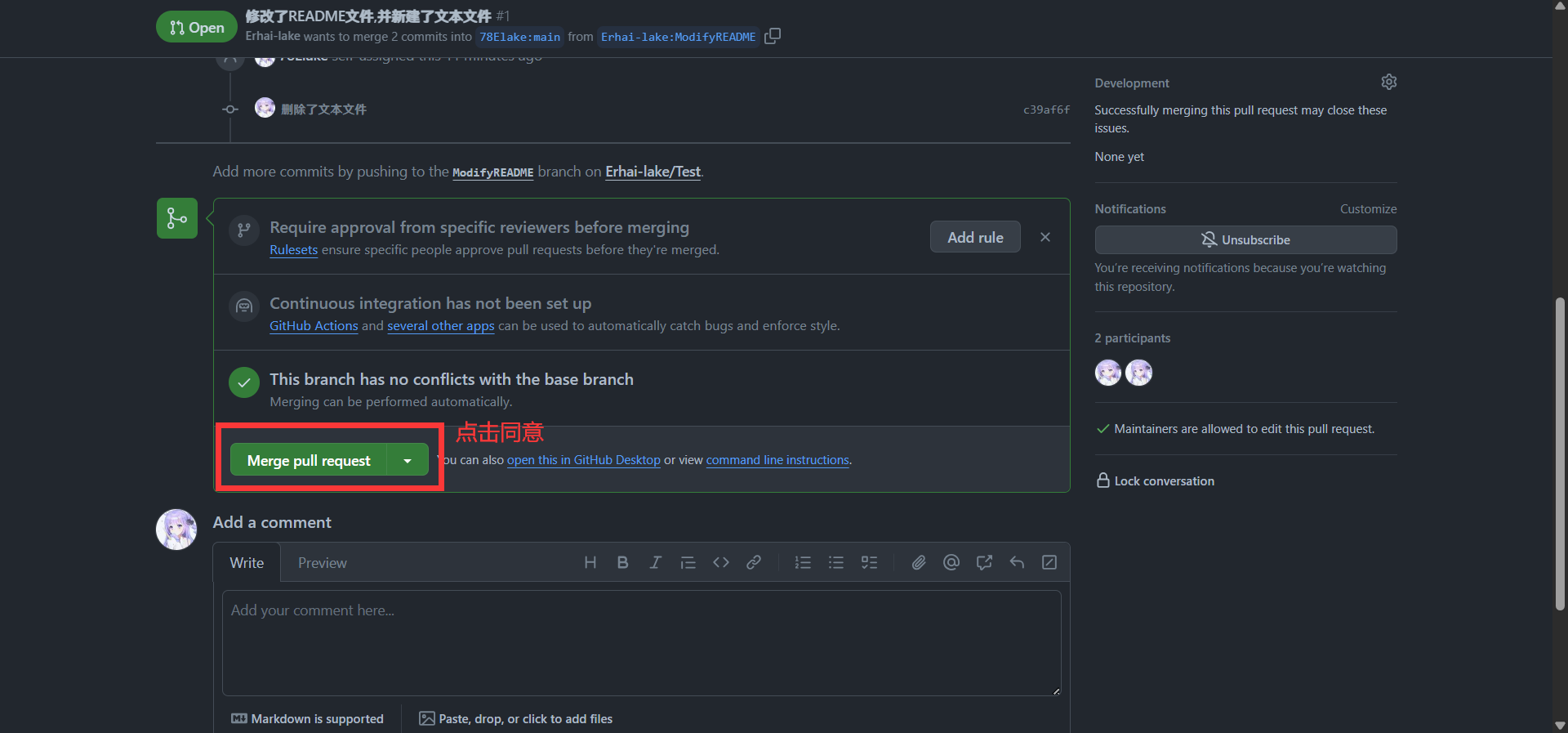Click the Heading formatting icon
The height and width of the screenshot is (733, 1568).
pyautogui.click(x=590, y=562)
